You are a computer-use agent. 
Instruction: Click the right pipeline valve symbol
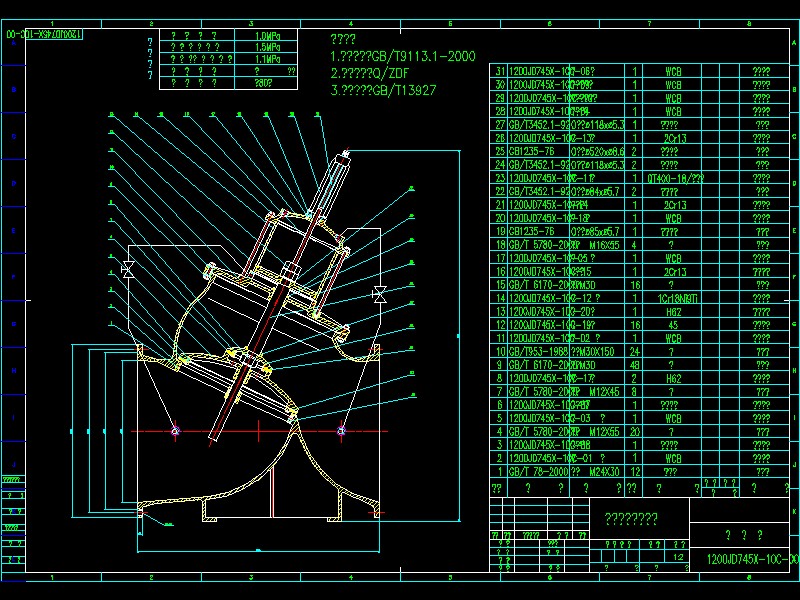(x=379, y=294)
